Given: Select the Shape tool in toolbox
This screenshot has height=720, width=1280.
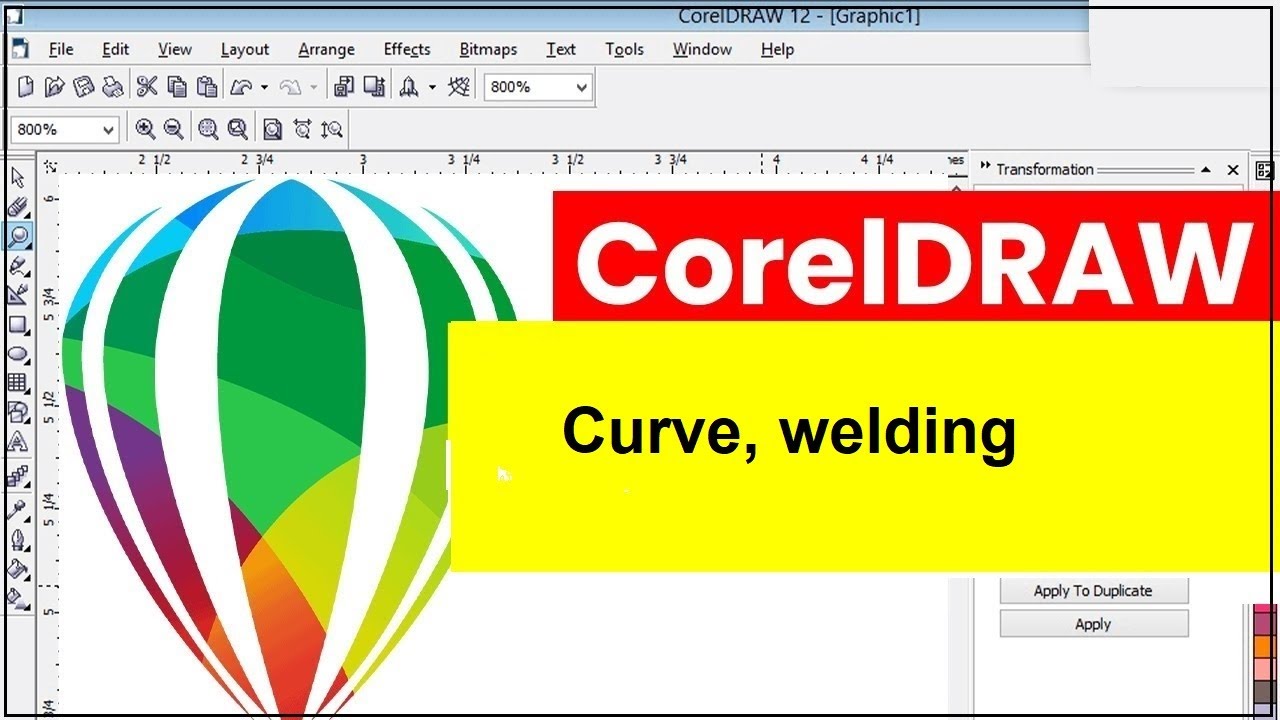Looking at the screenshot, I should 18,207.
